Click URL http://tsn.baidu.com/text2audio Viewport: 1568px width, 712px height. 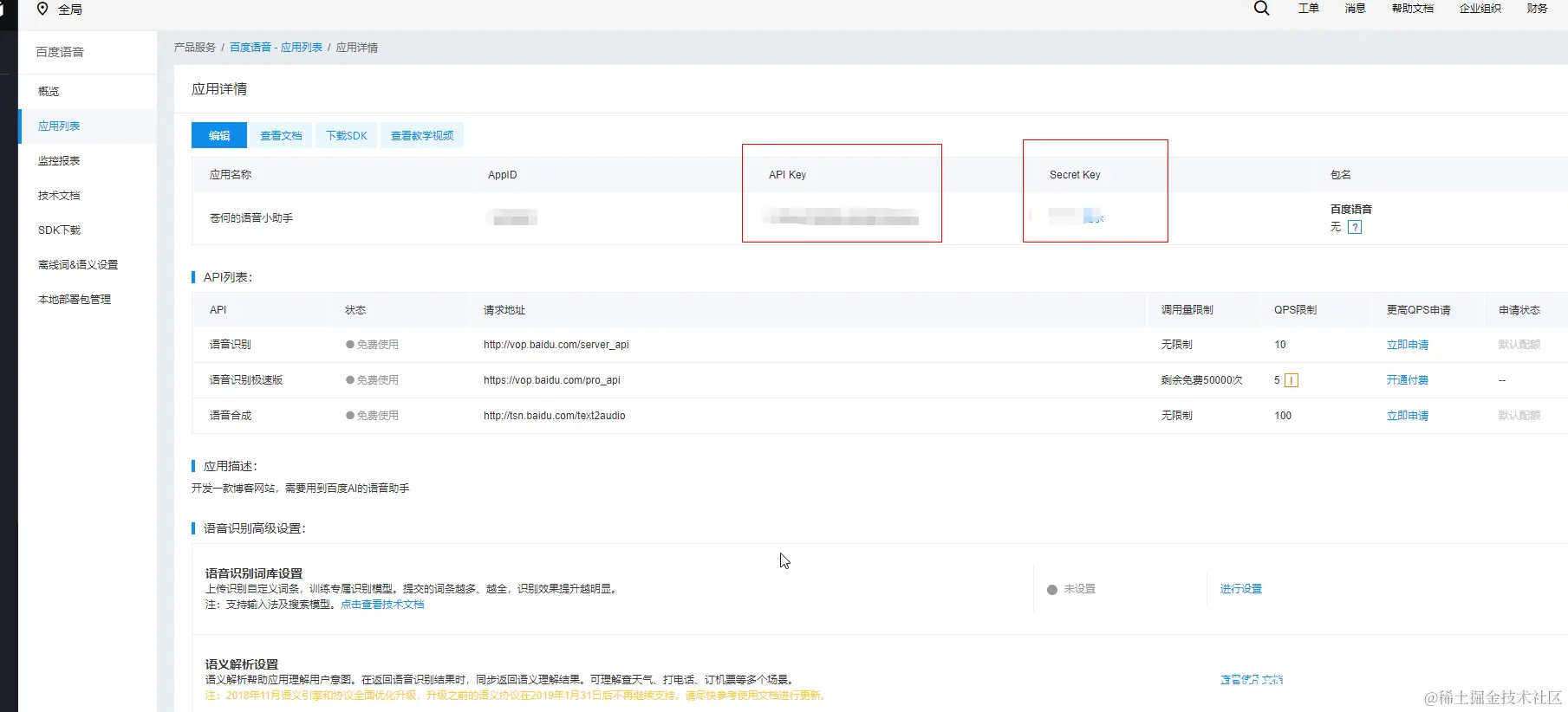[555, 416]
